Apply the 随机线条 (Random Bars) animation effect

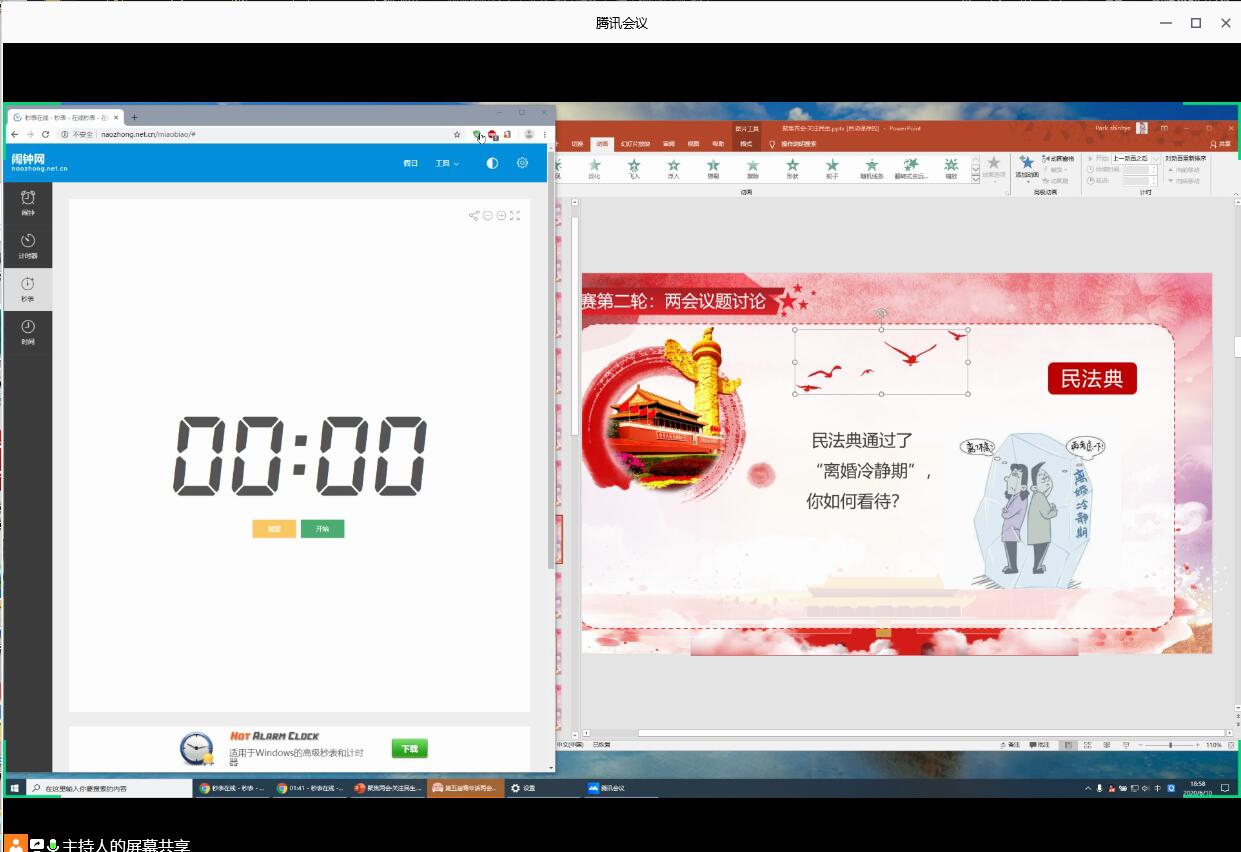pyautogui.click(x=871, y=169)
